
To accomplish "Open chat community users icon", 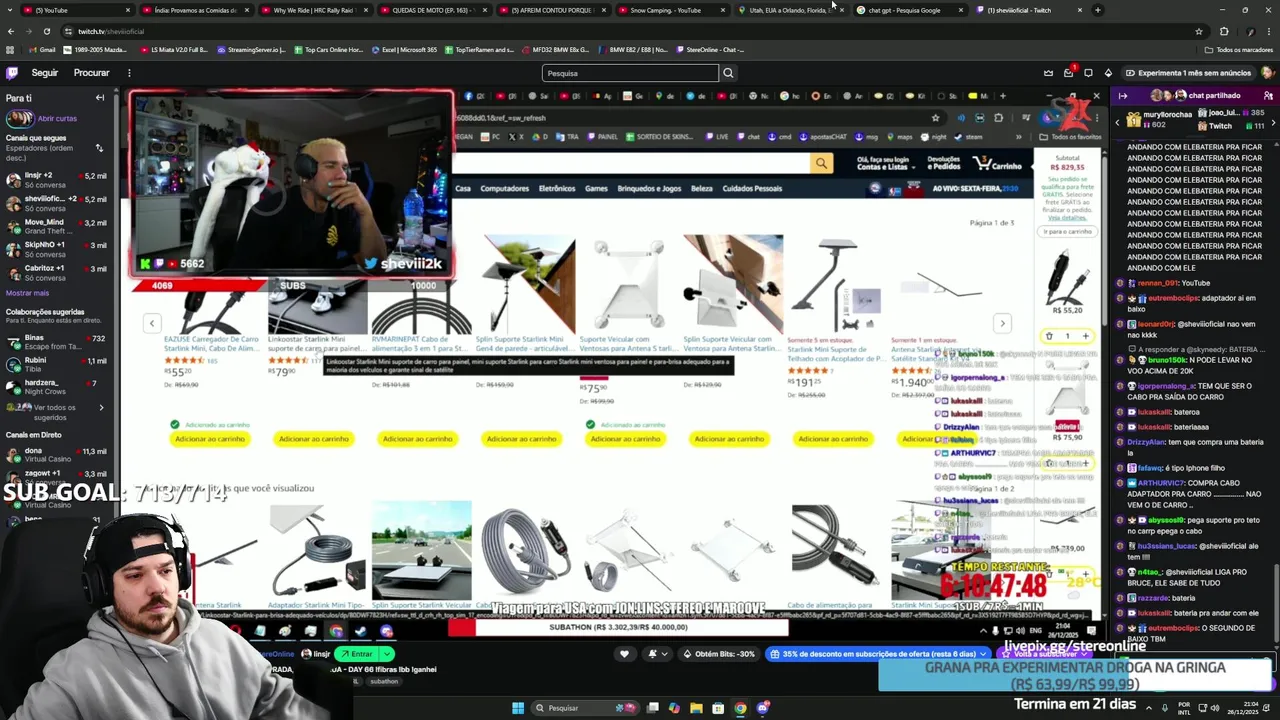I will 1269,96.
